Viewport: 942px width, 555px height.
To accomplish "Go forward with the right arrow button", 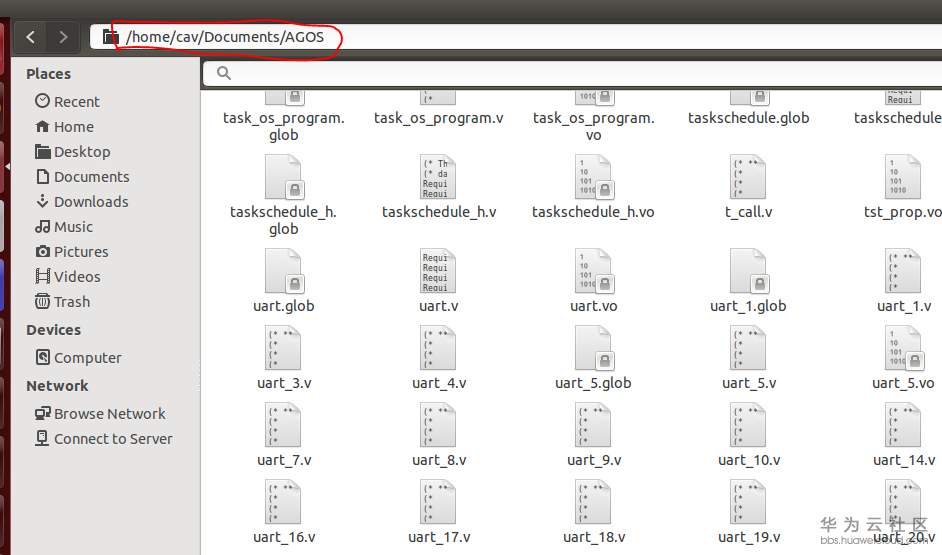I will (63, 37).
